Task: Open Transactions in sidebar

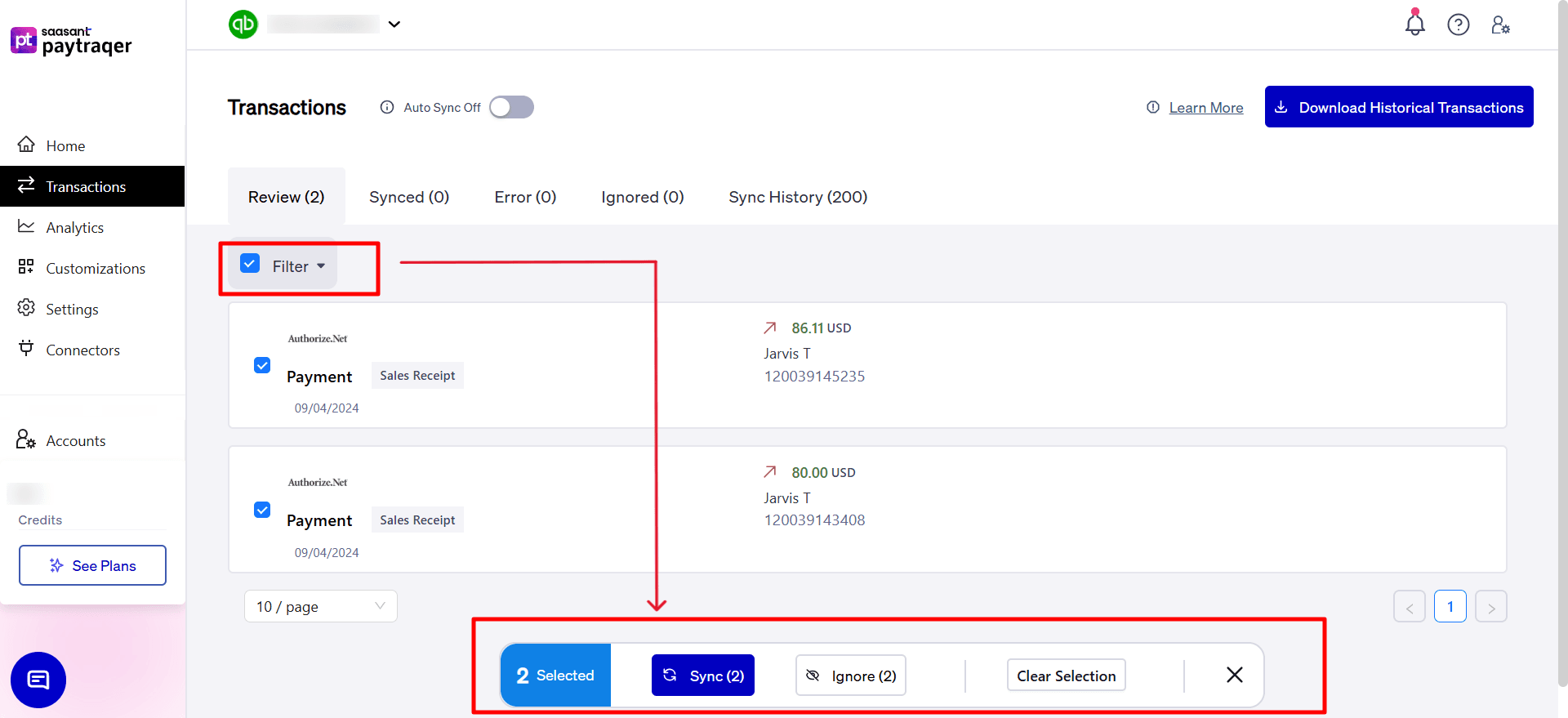Action: 92,186
